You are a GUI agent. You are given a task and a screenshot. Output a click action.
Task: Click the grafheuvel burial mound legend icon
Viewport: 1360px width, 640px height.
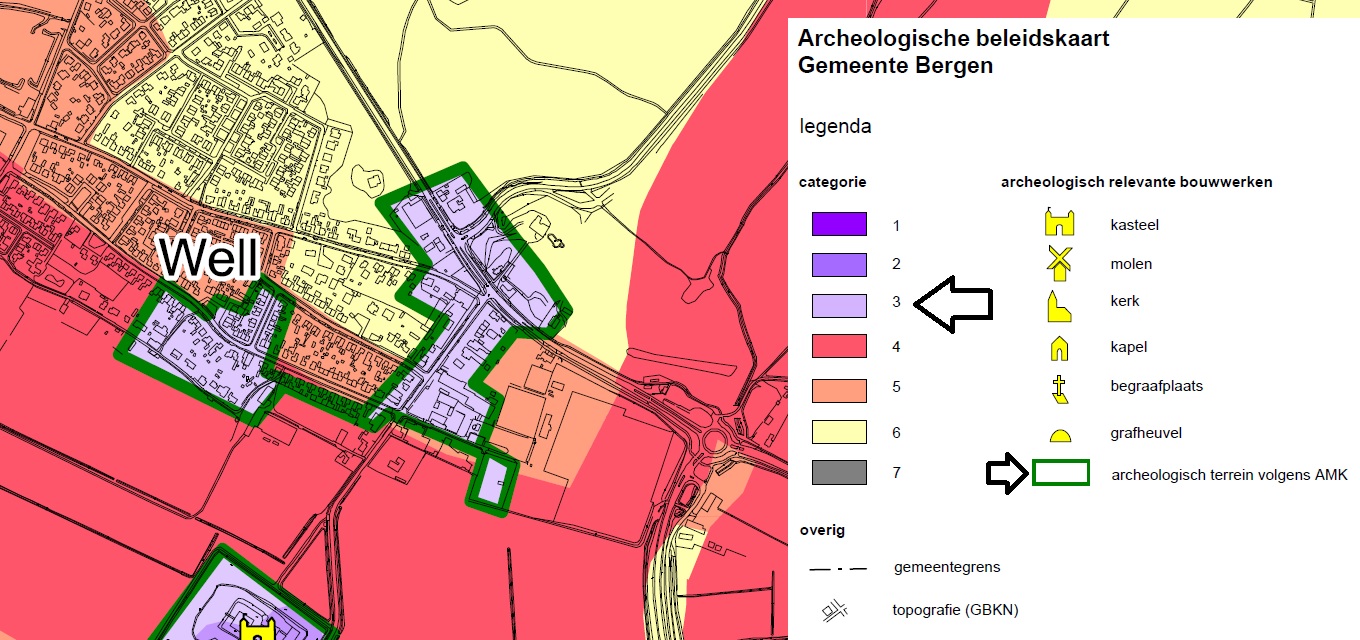coord(1059,435)
